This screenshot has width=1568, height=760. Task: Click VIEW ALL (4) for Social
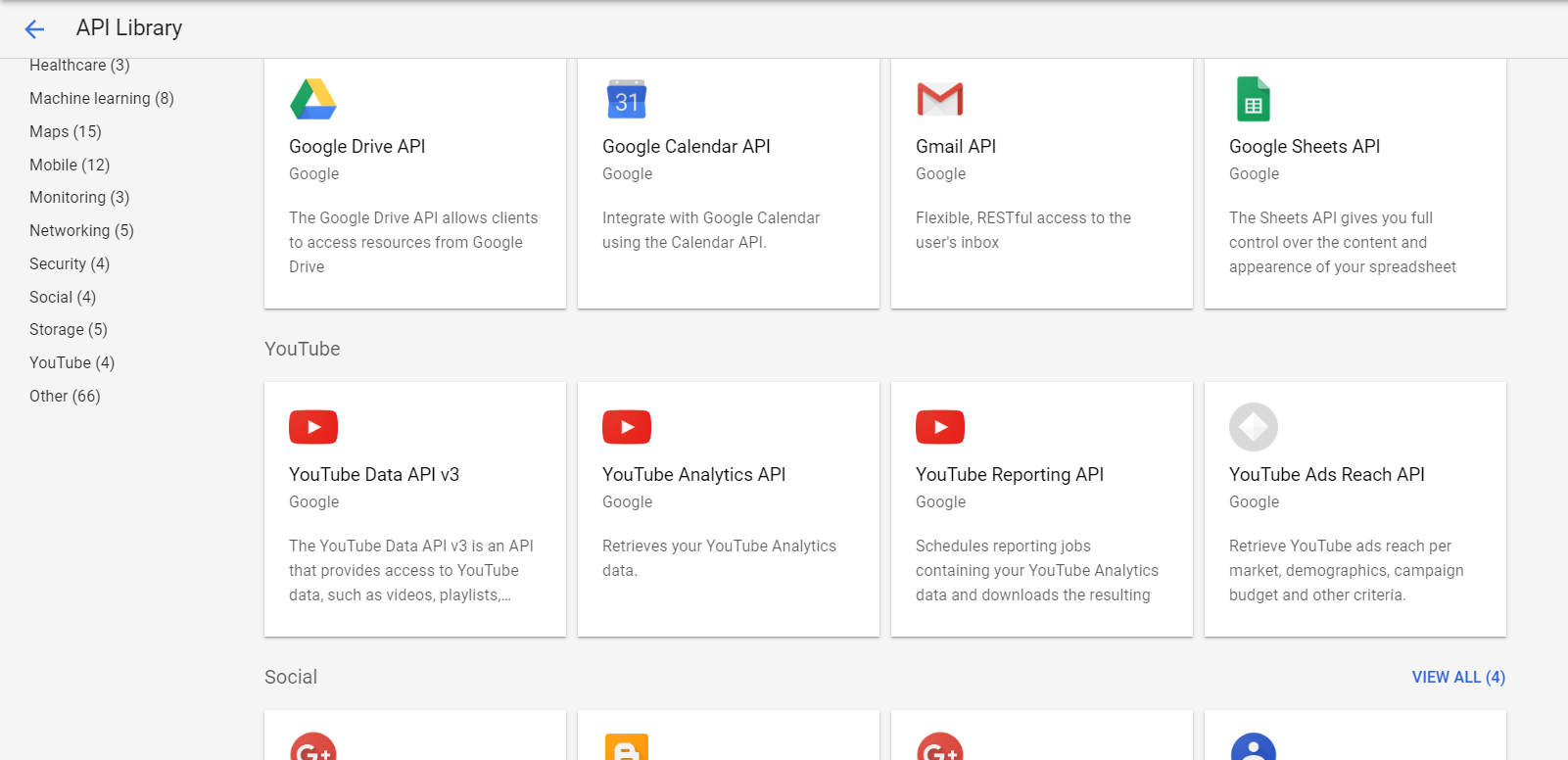coord(1458,677)
